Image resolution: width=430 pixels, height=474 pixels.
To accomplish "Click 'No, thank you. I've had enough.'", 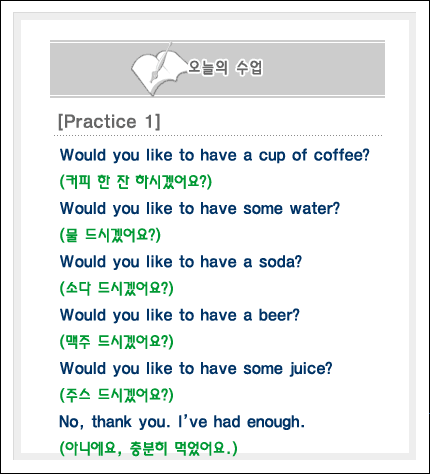I will [182, 422].
